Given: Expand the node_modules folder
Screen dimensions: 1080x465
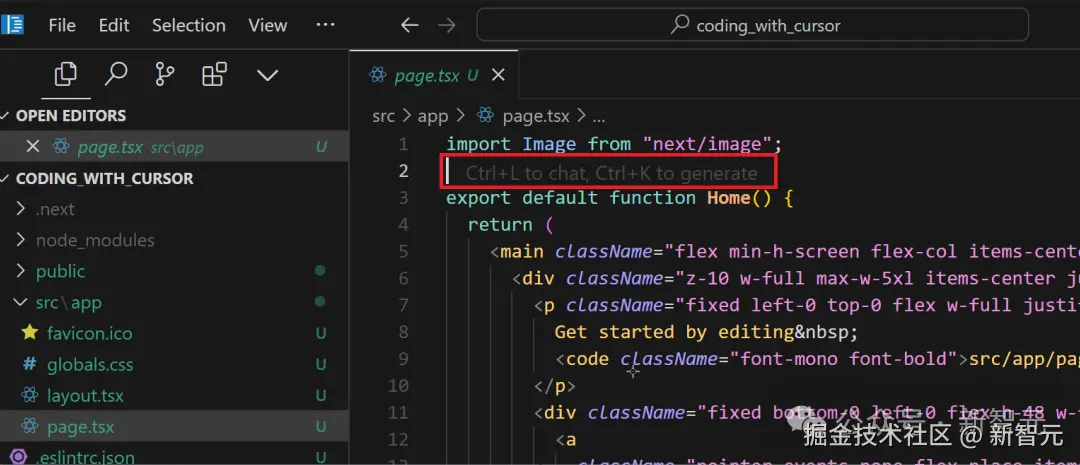Looking at the screenshot, I should 95,240.
